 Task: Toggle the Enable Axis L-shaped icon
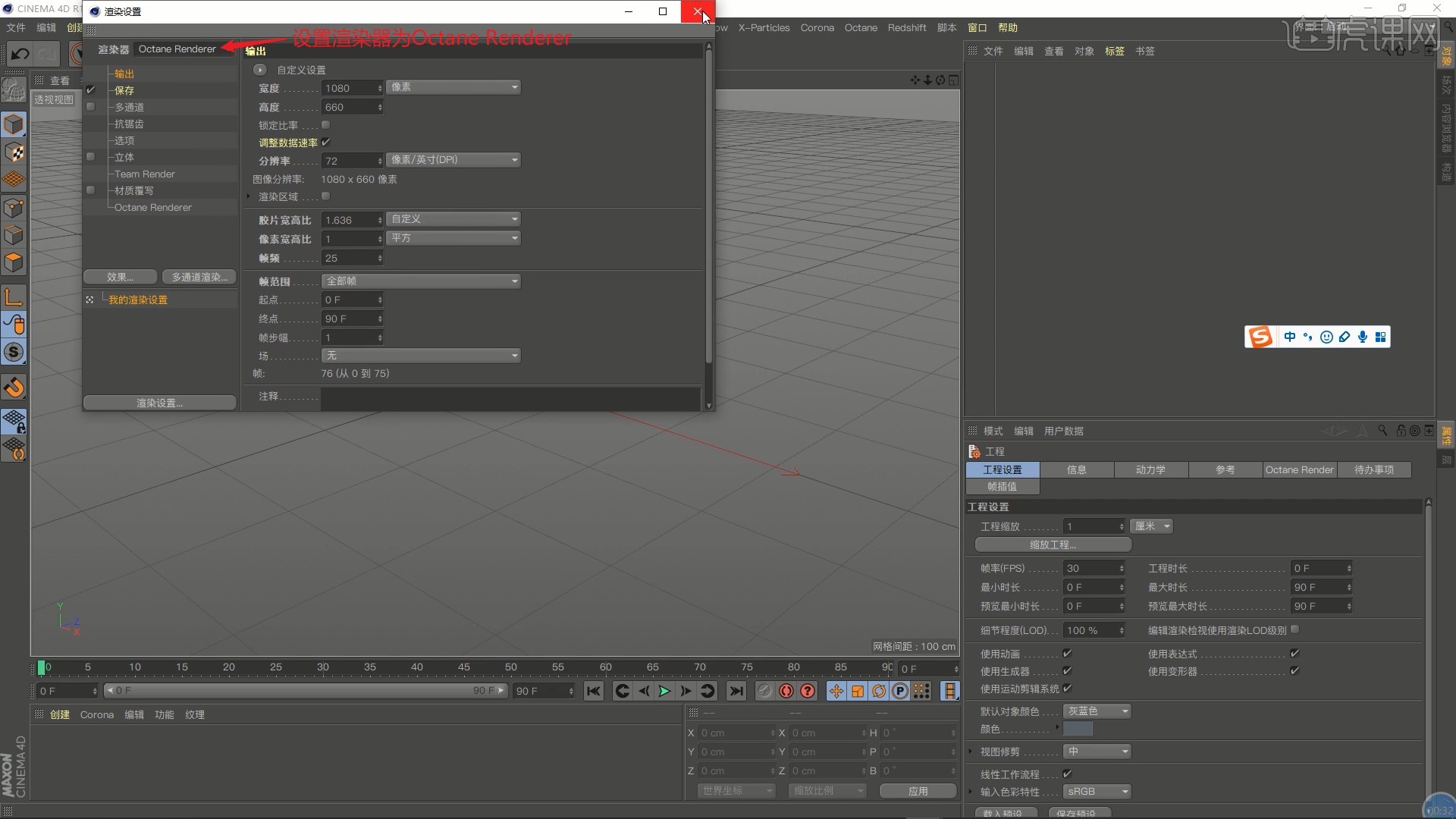point(14,297)
